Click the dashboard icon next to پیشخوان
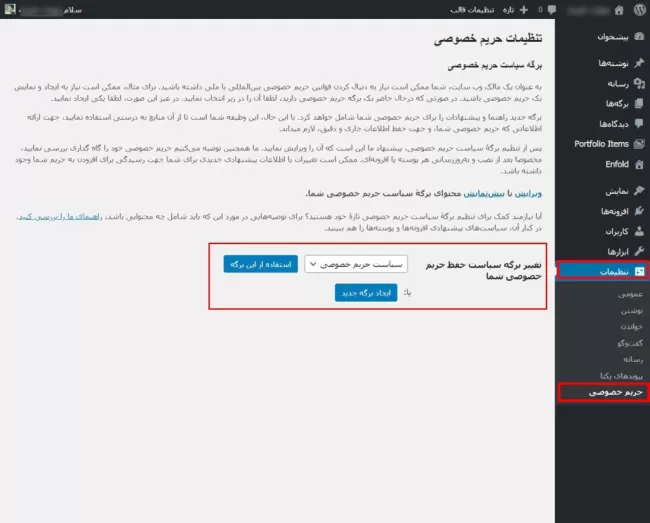Viewport: 650px width, 523px height. coord(639,36)
